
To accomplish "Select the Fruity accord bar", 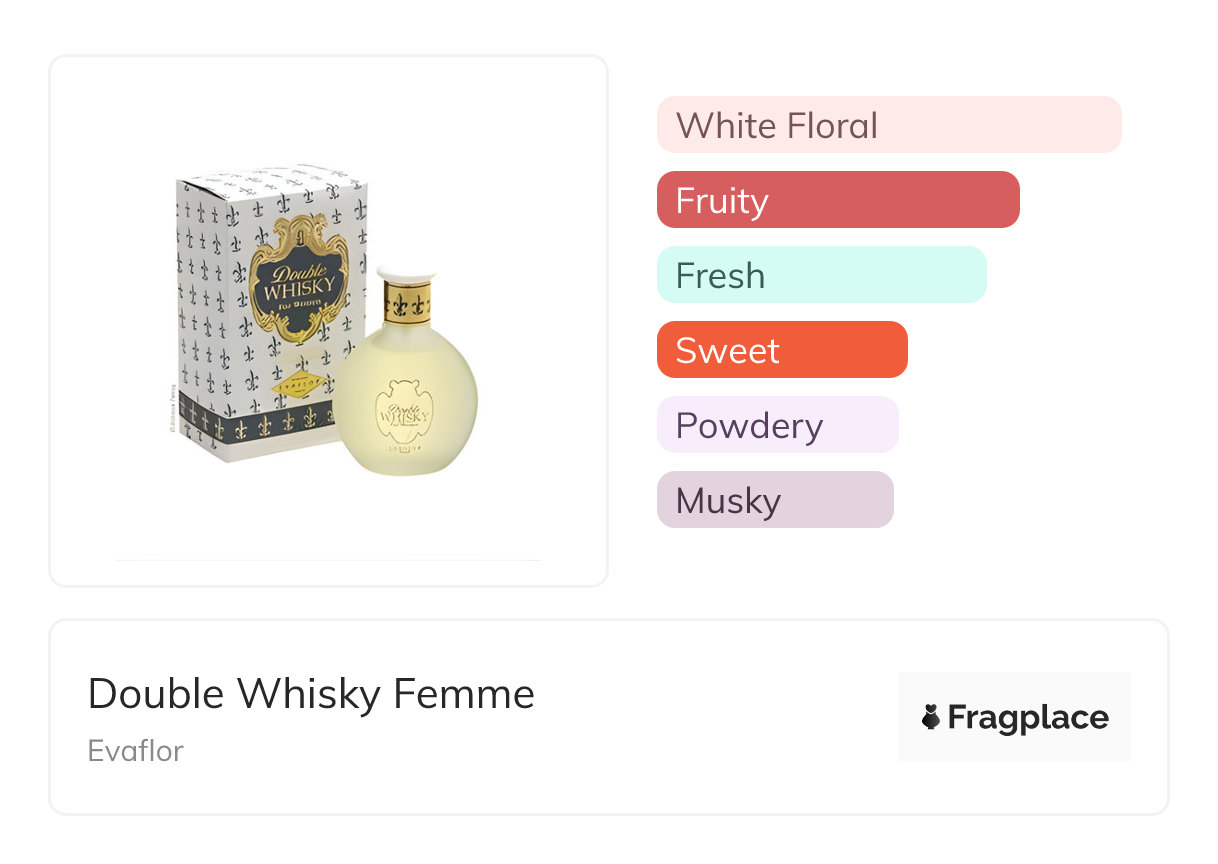I will [837, 200].
